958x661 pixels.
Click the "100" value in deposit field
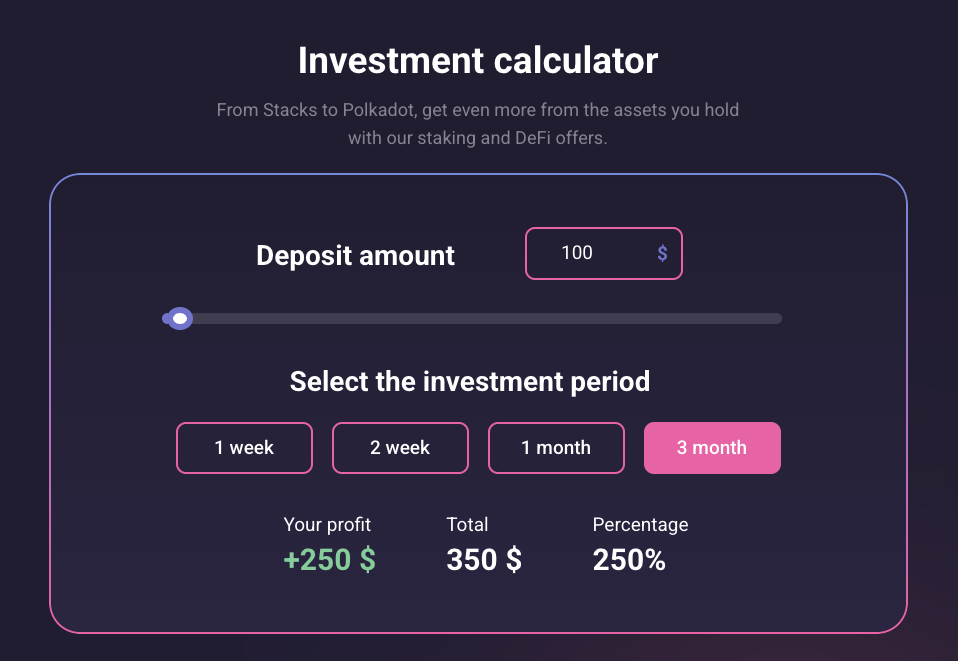(577, 254)
